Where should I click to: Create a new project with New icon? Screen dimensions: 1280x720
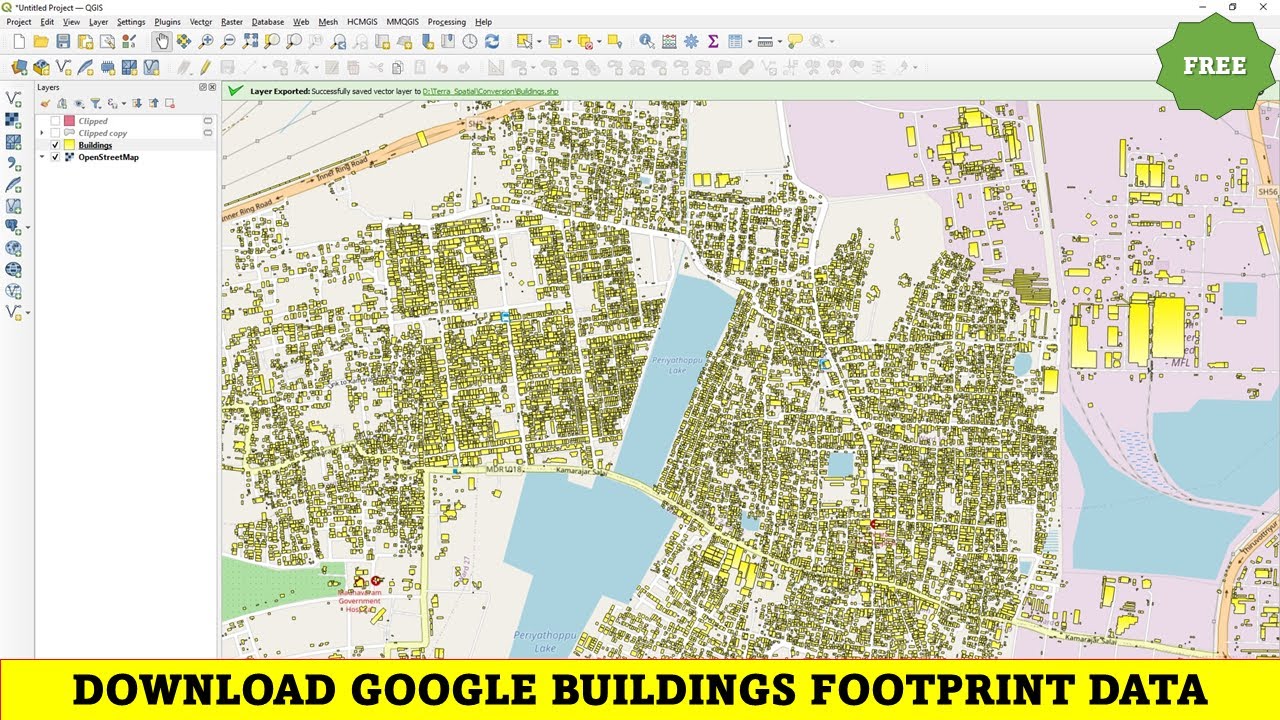19,41
